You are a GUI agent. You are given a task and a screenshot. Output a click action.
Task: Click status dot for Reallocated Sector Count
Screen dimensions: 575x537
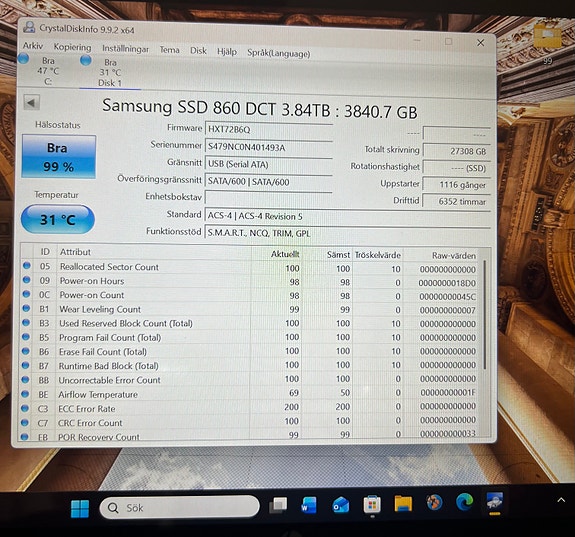tap(26, 266)
